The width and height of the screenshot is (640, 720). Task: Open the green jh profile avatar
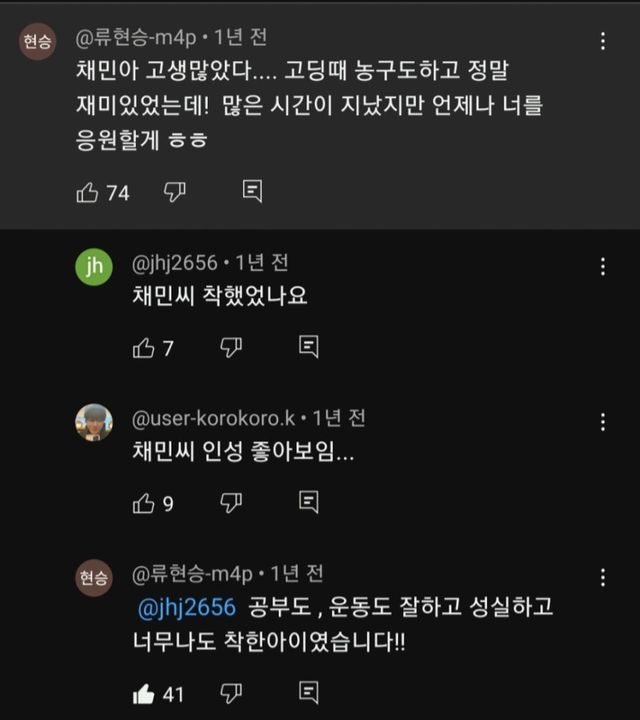(x=94, y=267)
